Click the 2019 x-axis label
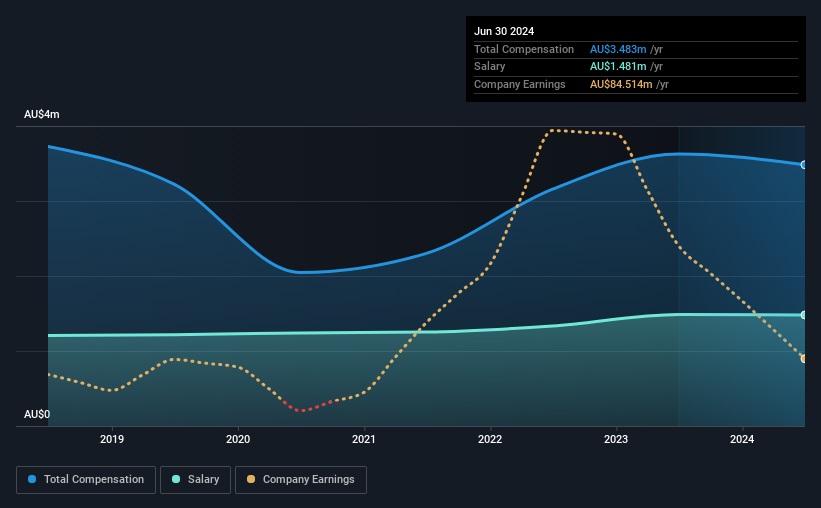This screenshot has height=508, width=821. point(112,439)
